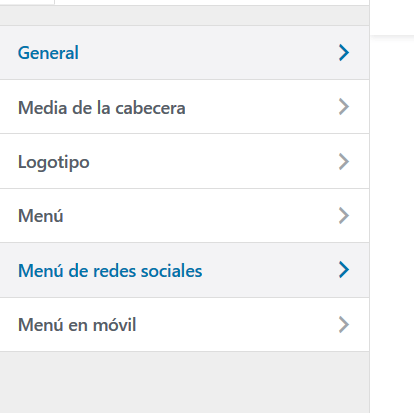The width and height of the screenshot is (414, 413).
Task: Click the chevron icon on the Logotipo row
Action: (344, 162)
